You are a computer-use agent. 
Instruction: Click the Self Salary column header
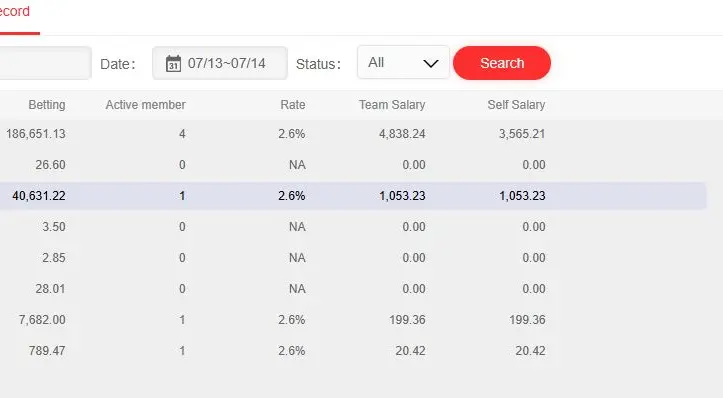[x=516, y=105]
